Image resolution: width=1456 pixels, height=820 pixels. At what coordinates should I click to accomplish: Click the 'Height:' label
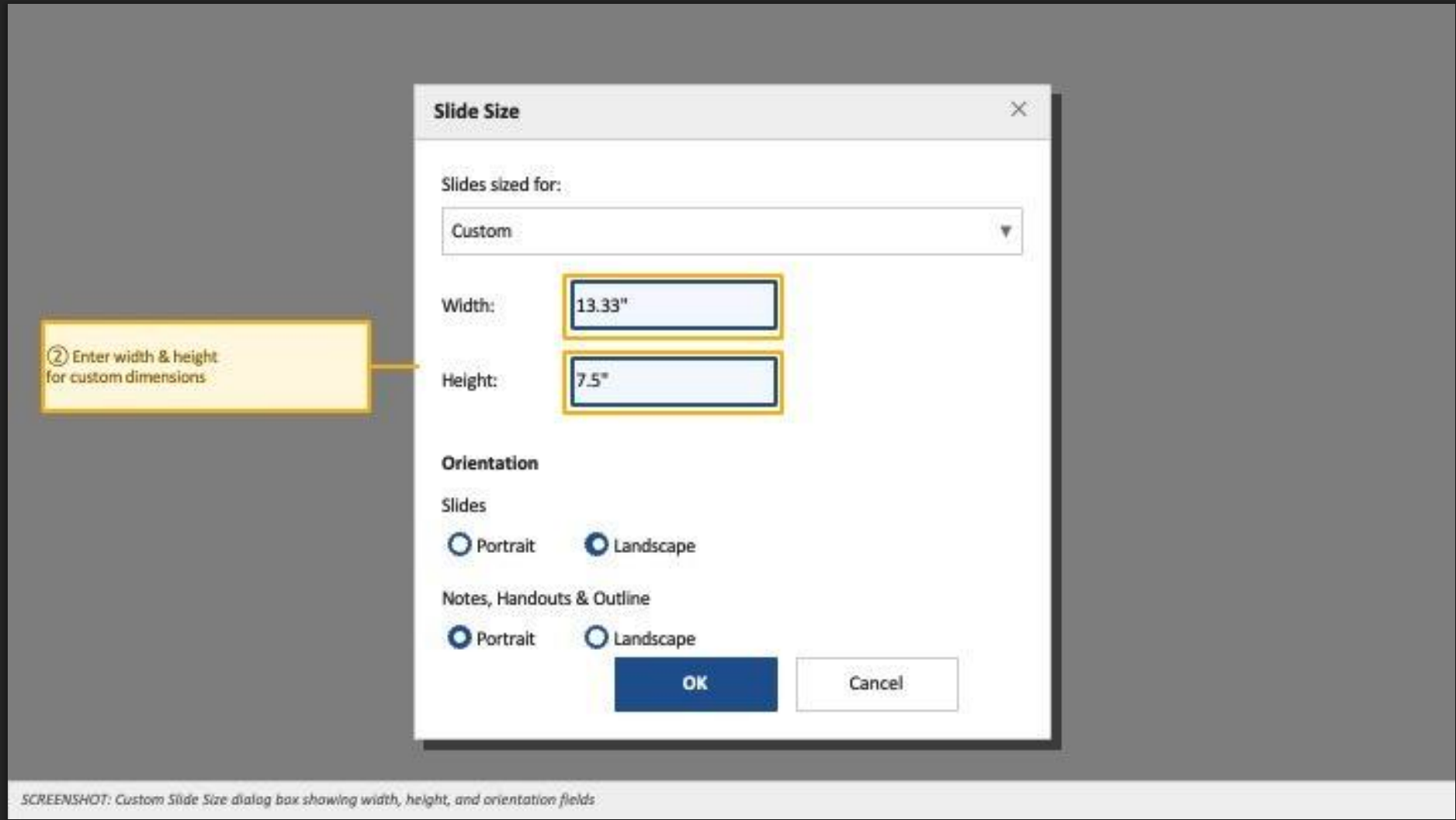(469, 380)
